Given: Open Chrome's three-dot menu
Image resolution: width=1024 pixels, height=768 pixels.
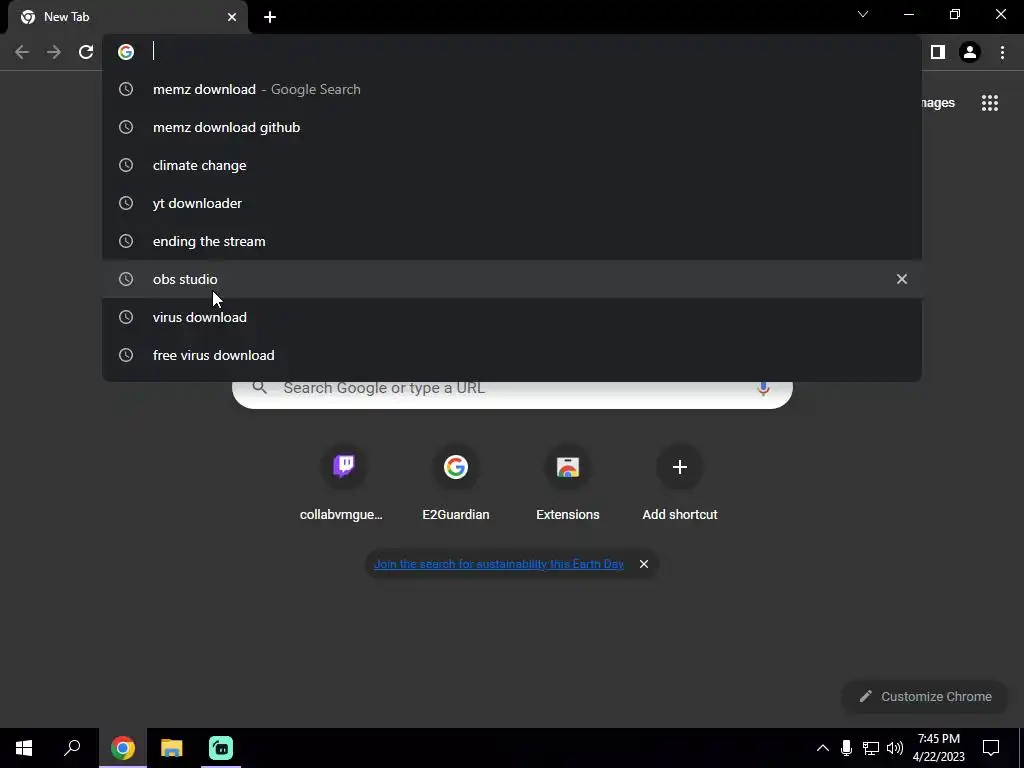Looking at the screenshot, I should [x=1002, y=52].
